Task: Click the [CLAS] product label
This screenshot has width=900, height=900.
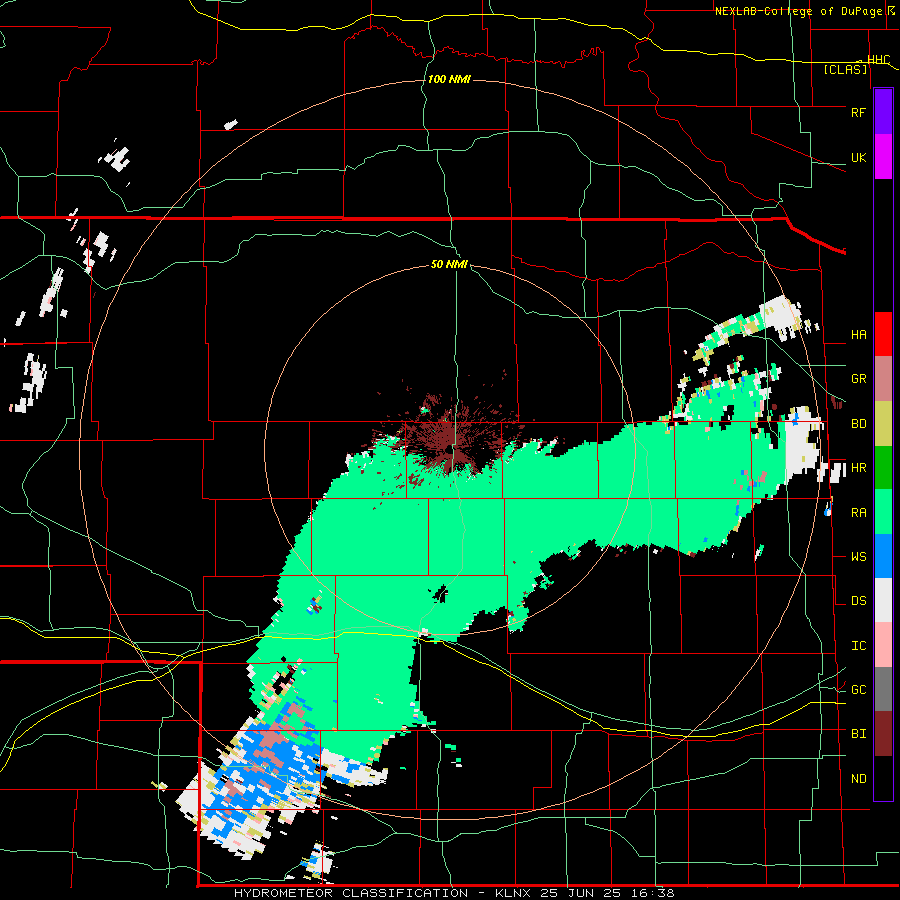Action: [845, 70]
